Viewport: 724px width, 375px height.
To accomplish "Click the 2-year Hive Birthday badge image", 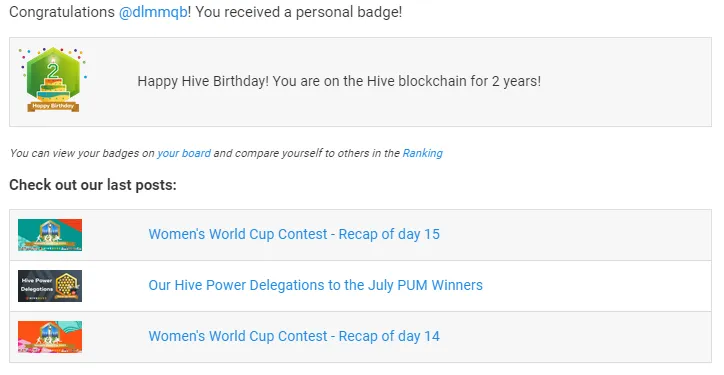I will point(53,79).
